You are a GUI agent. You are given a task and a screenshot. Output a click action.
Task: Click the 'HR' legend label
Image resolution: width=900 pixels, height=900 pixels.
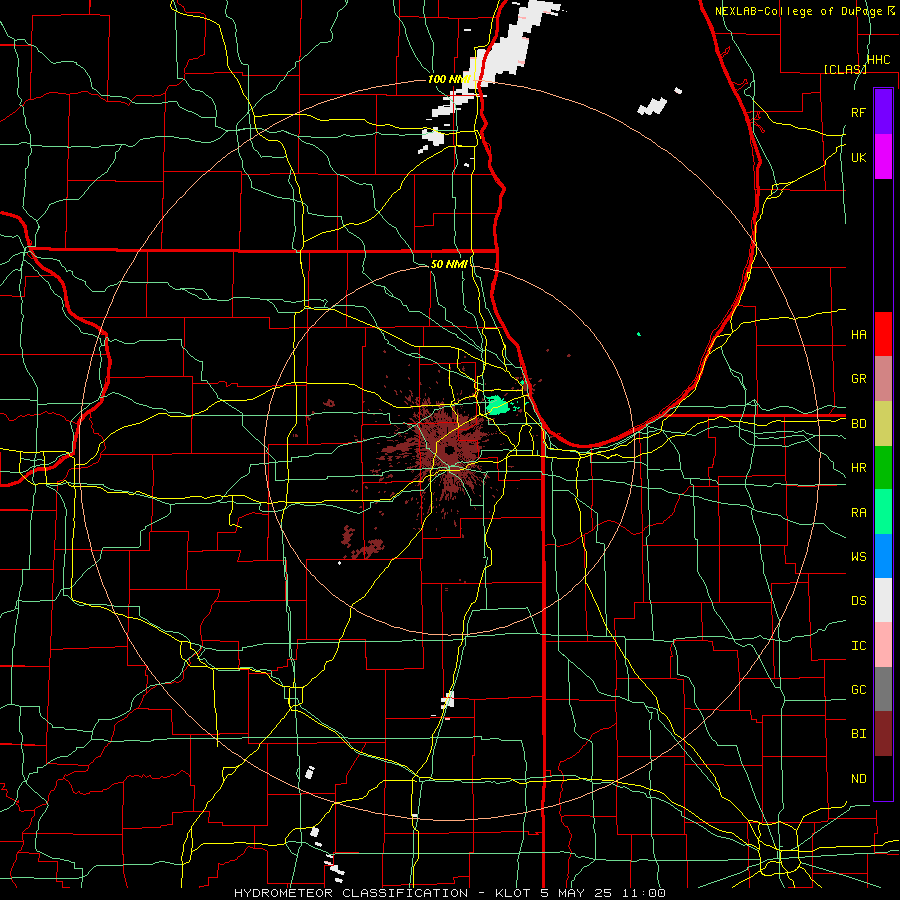coord(858,468)
